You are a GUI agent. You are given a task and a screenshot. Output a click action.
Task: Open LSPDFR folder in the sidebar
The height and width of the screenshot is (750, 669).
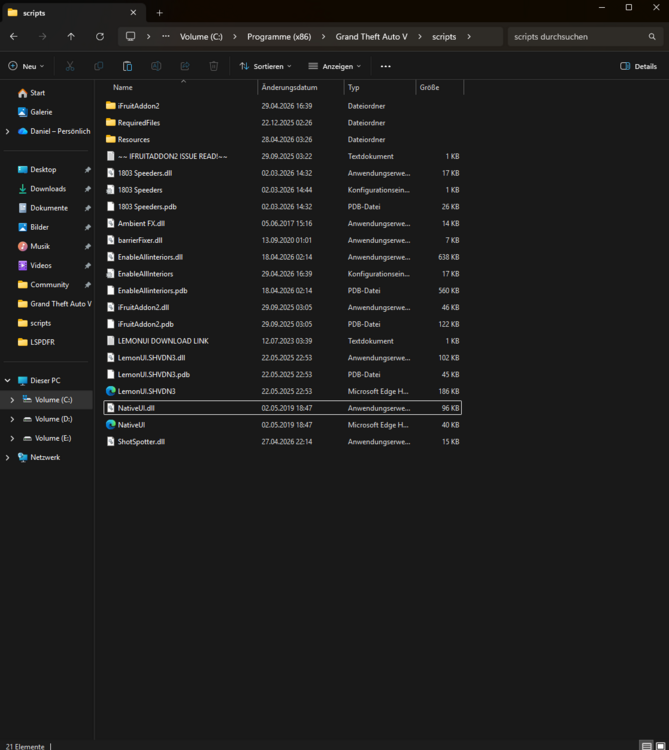42,342
